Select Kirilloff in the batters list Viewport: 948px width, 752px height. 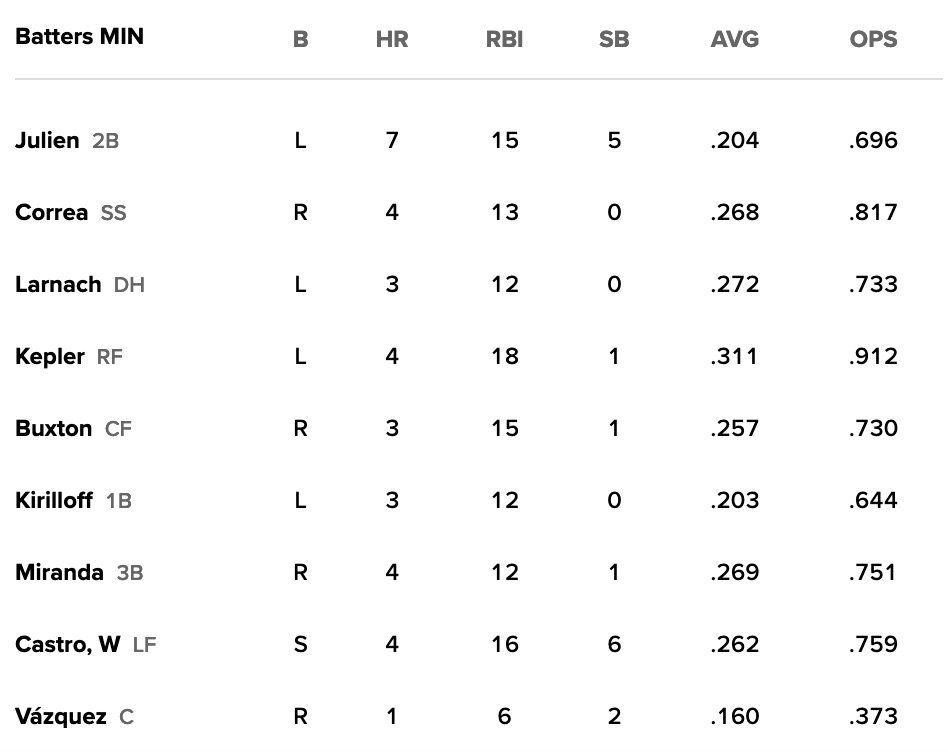(55, 500)
